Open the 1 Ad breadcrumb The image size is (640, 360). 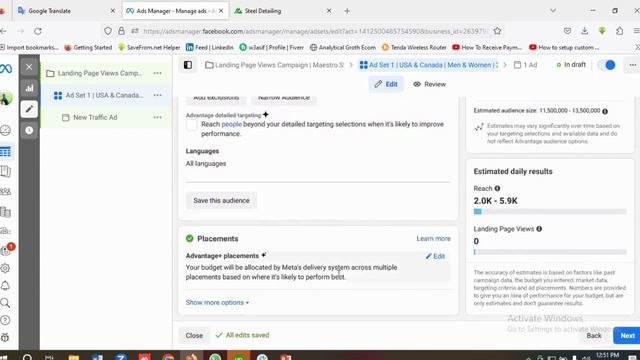click(525, 65)
